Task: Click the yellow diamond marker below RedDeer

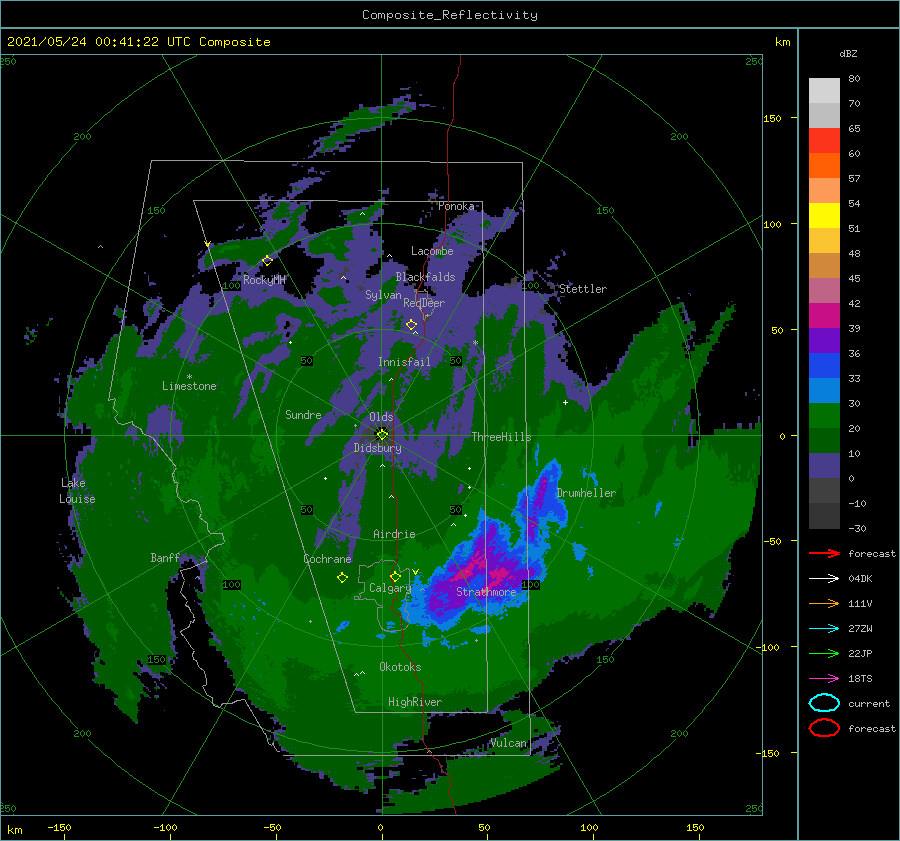Action: pyautogui.click(x=411, y=325)
